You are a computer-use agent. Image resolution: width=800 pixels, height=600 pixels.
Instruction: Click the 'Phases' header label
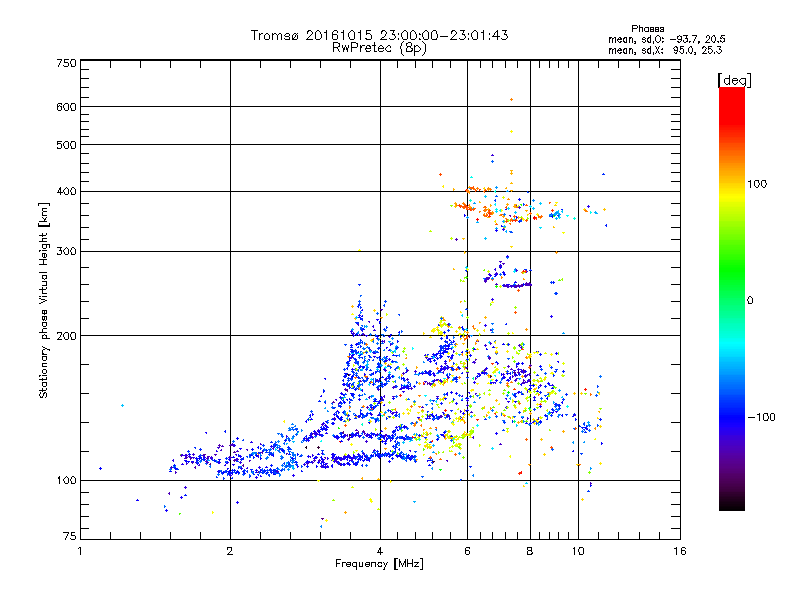(647, 29)
